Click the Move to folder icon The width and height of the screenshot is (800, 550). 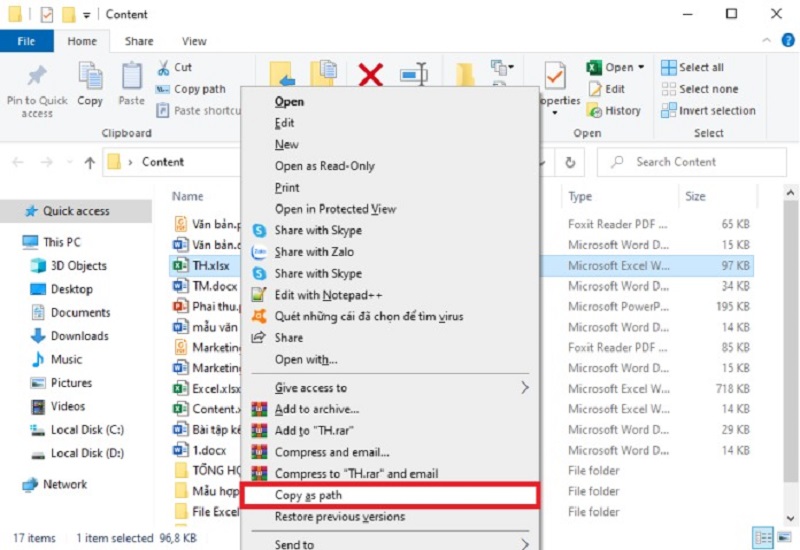281,74
